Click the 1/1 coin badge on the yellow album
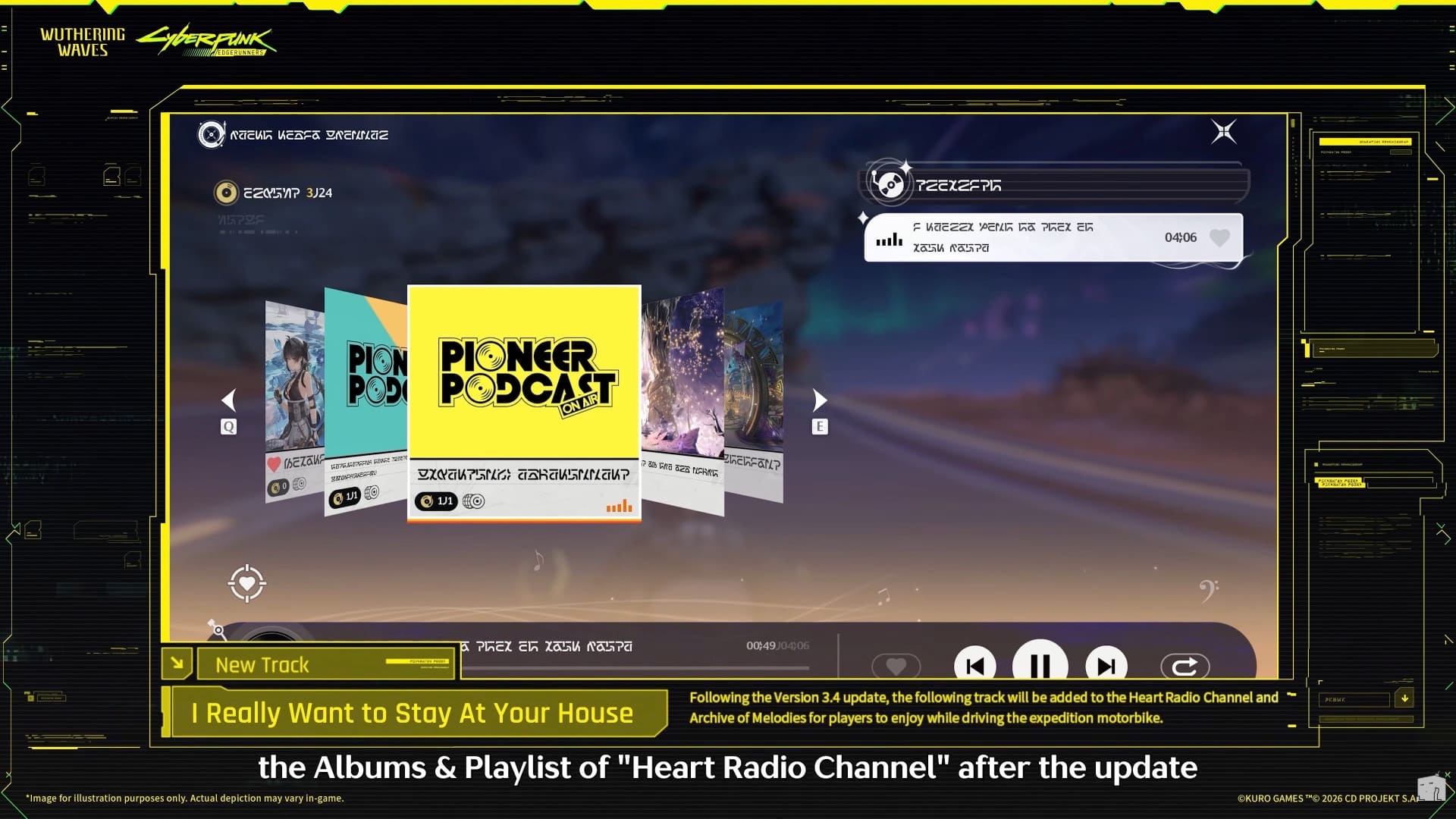This screenshot has width=1456, height=819. tap(436, 501)
